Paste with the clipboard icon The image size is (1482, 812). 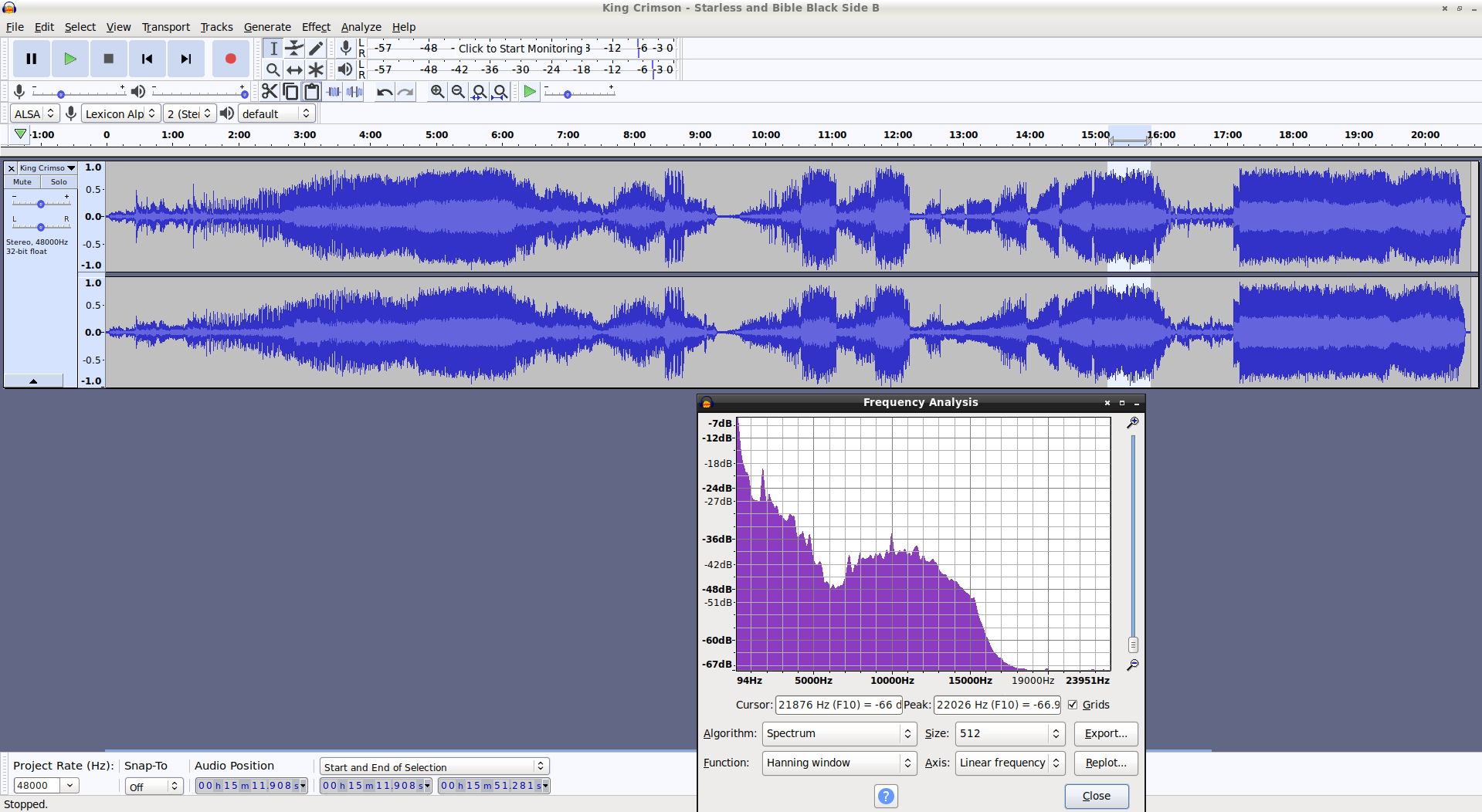[x=311, y=92]
